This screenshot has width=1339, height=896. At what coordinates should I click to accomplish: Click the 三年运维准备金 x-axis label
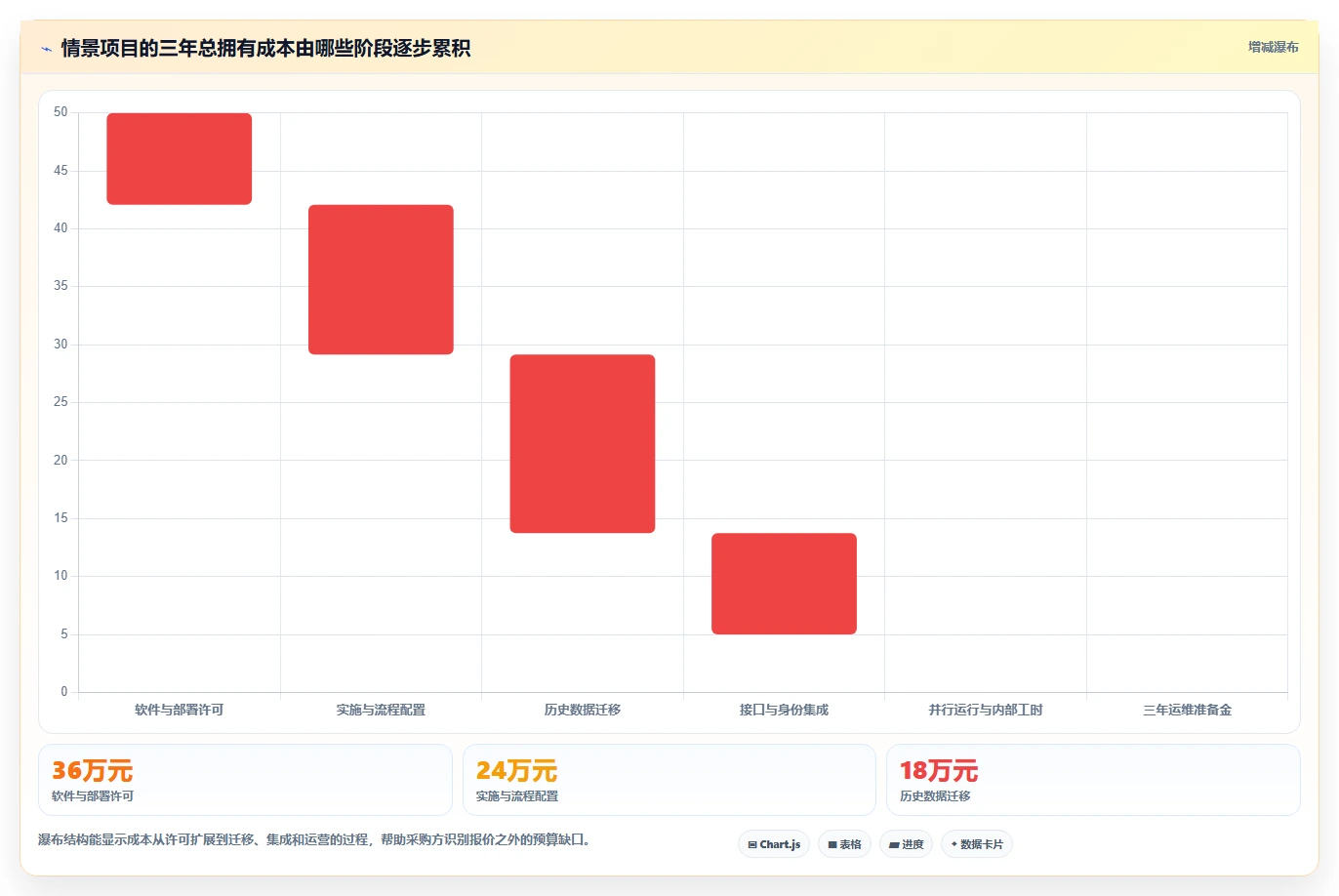1187,710
